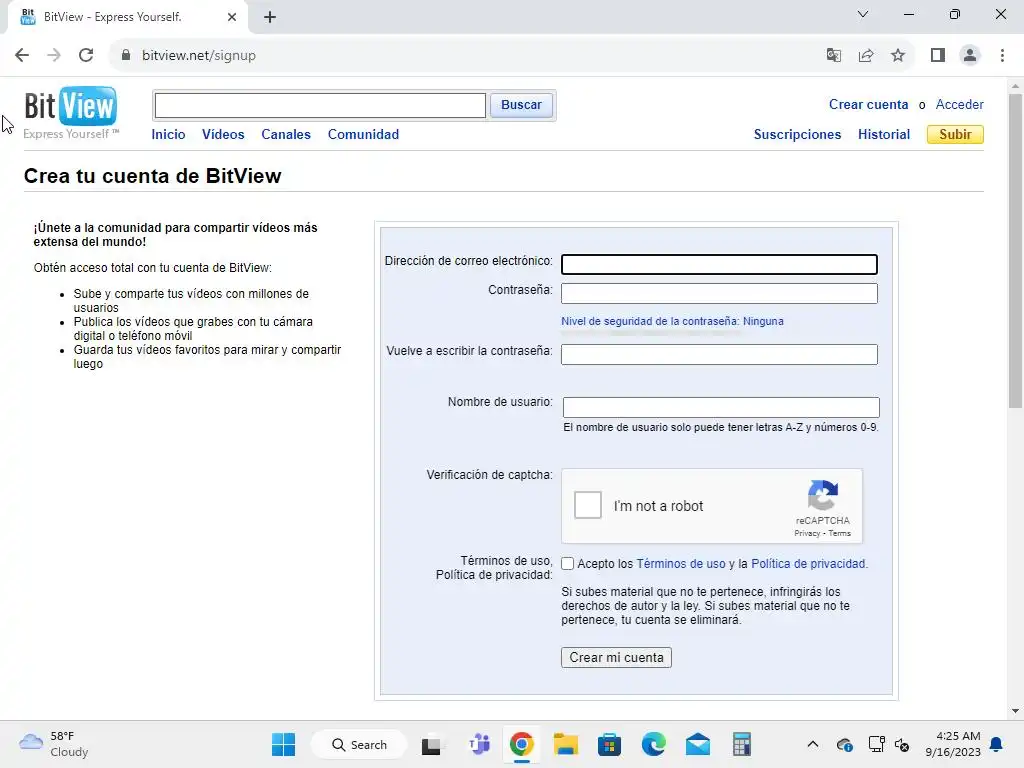Click scrollbar down arrow
The image size is (1024, 768).
point(1015,711)
